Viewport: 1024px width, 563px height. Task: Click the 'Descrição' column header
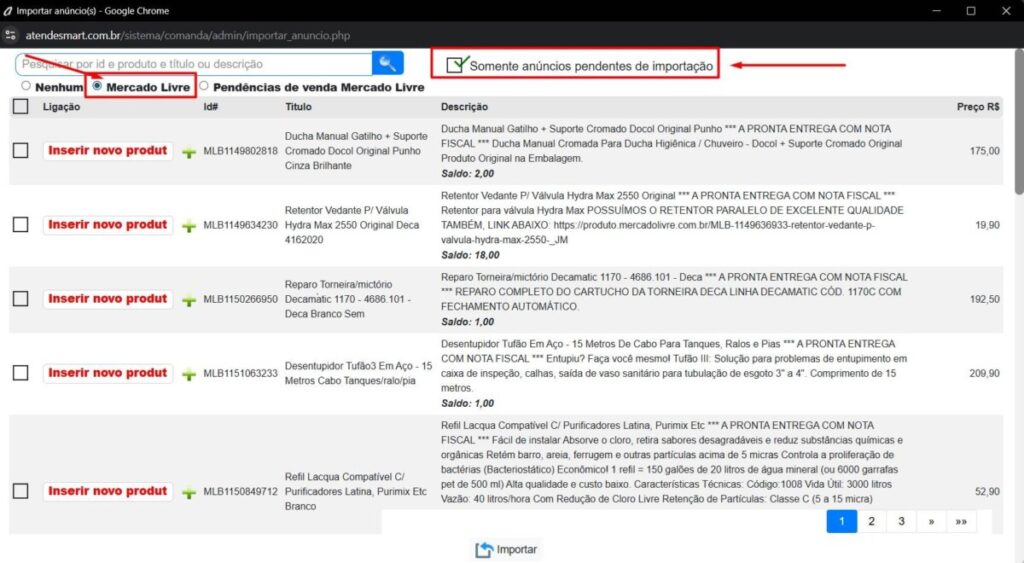click(x=464, y=106)
